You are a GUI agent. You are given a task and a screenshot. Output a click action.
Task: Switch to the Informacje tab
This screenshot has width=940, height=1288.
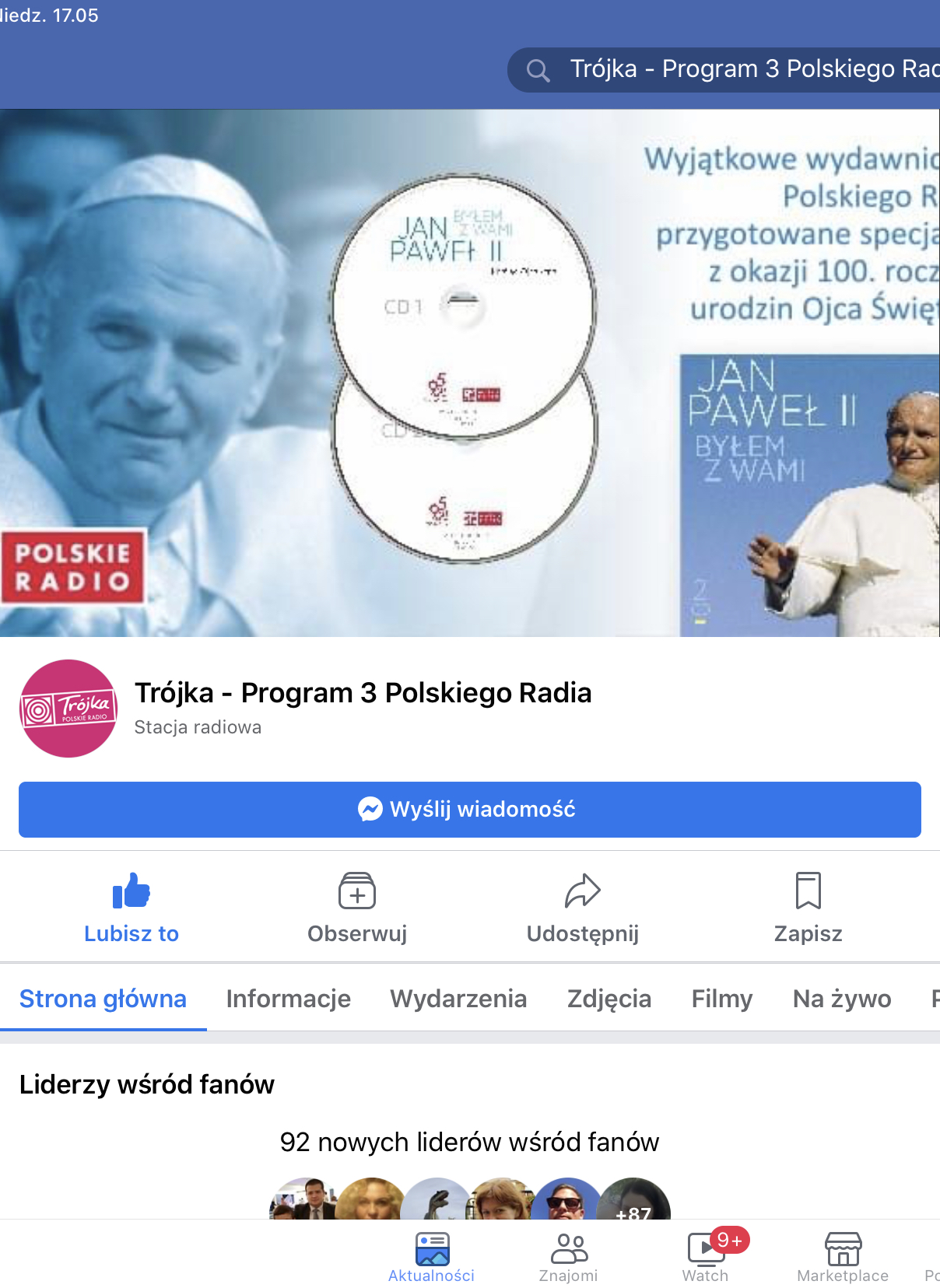coord(289,999)
